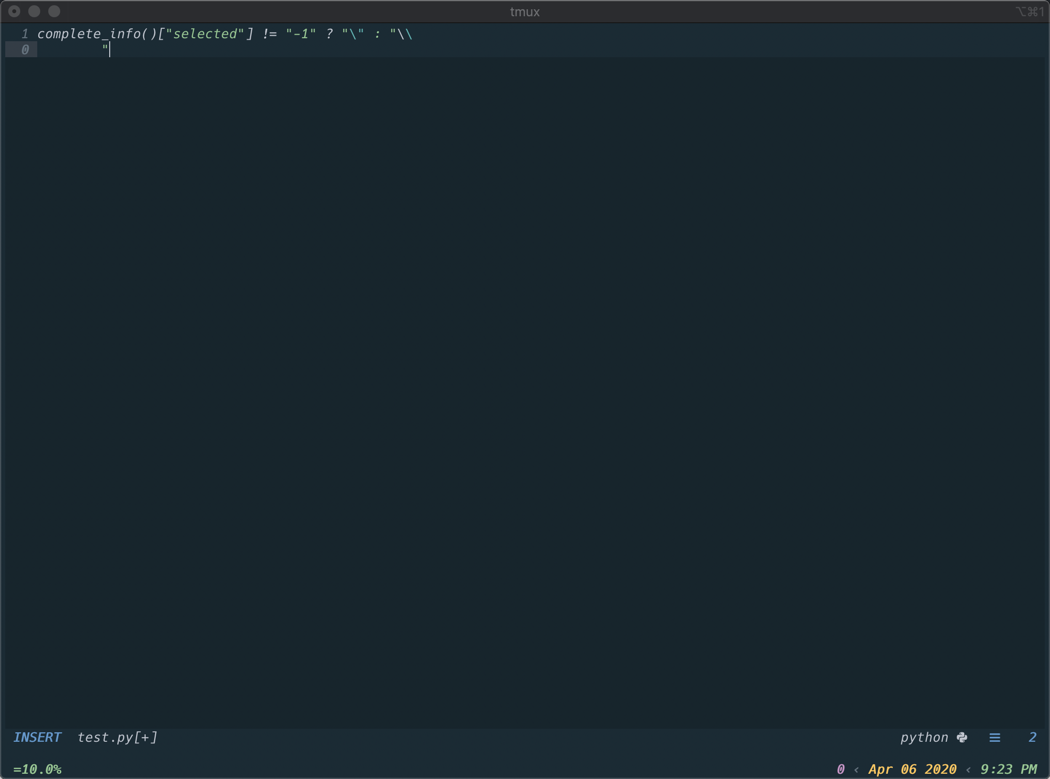Click the tmux window title
The height and width of the screenshot is (779, 1050).
(524, 11)
